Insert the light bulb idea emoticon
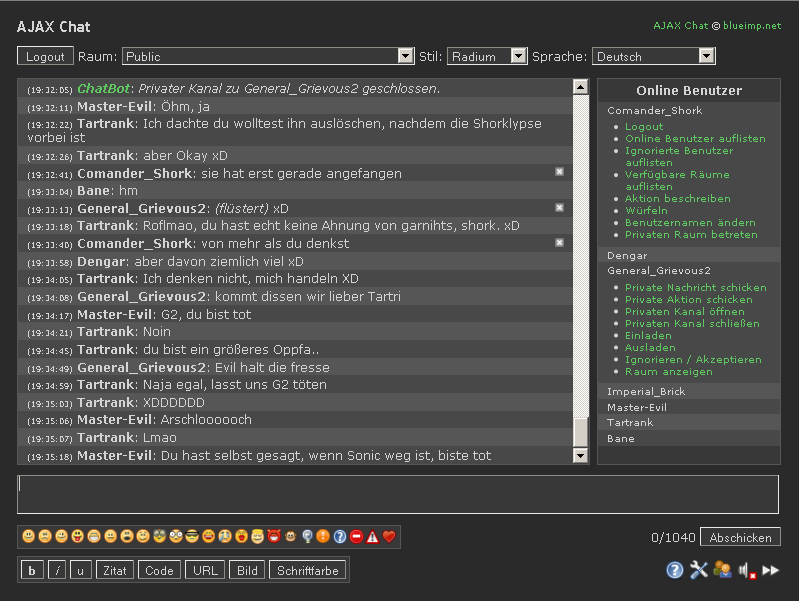Image resolution: width=799 pixels, height=601 pixels. click(x=307, y=536)
